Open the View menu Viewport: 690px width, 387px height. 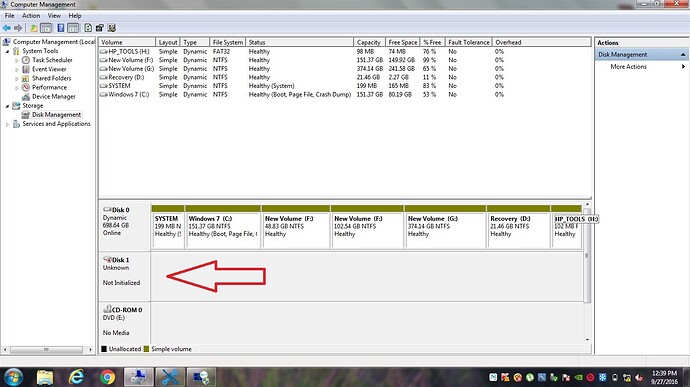click(54, 15)
